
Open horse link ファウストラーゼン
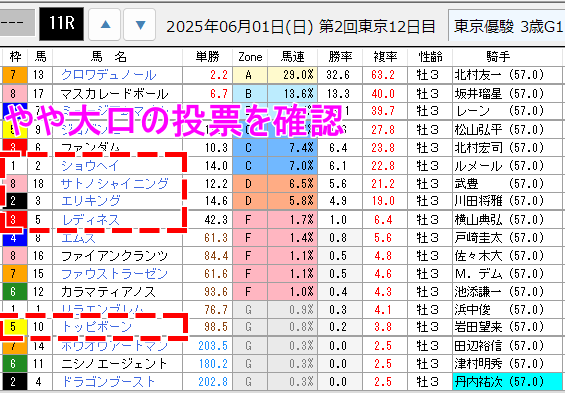coord(114,274)
